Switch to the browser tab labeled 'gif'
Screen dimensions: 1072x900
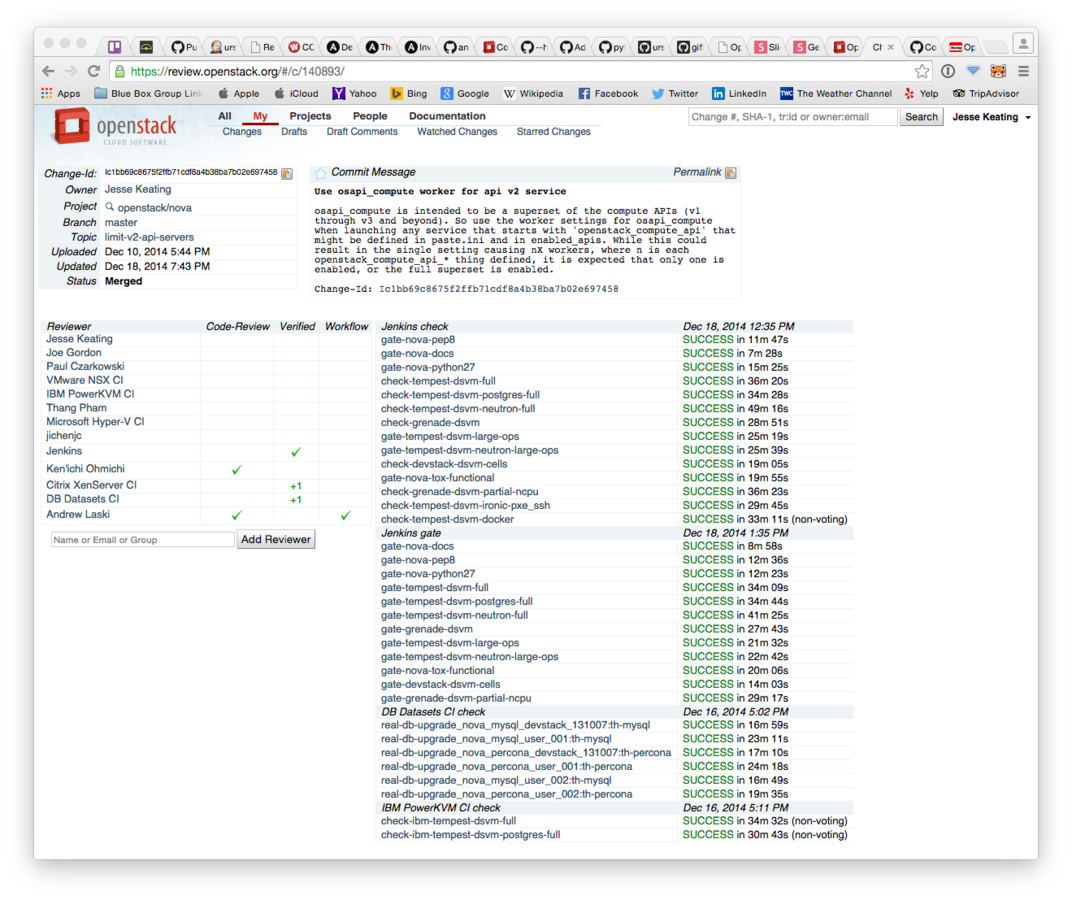point(691,47)
